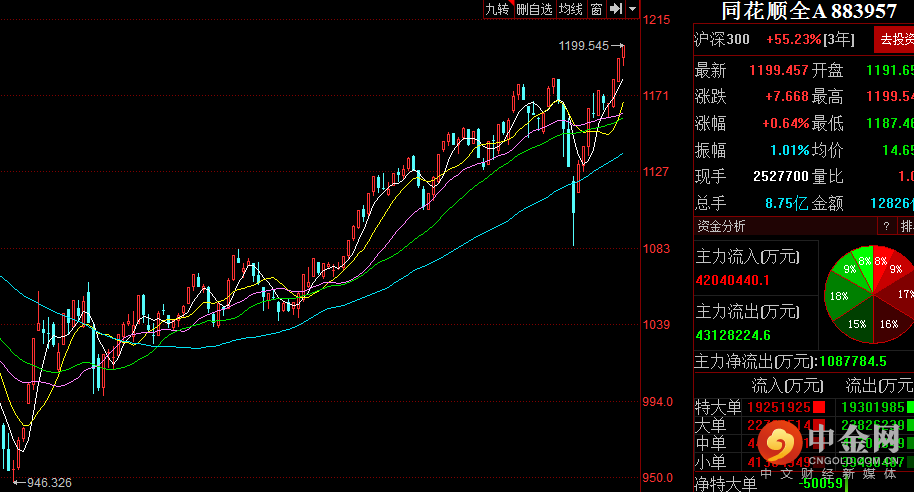Click the 主力流入 value 42040440.1
This screenshot has width=914, height=492.
click(x=732, y=280)
